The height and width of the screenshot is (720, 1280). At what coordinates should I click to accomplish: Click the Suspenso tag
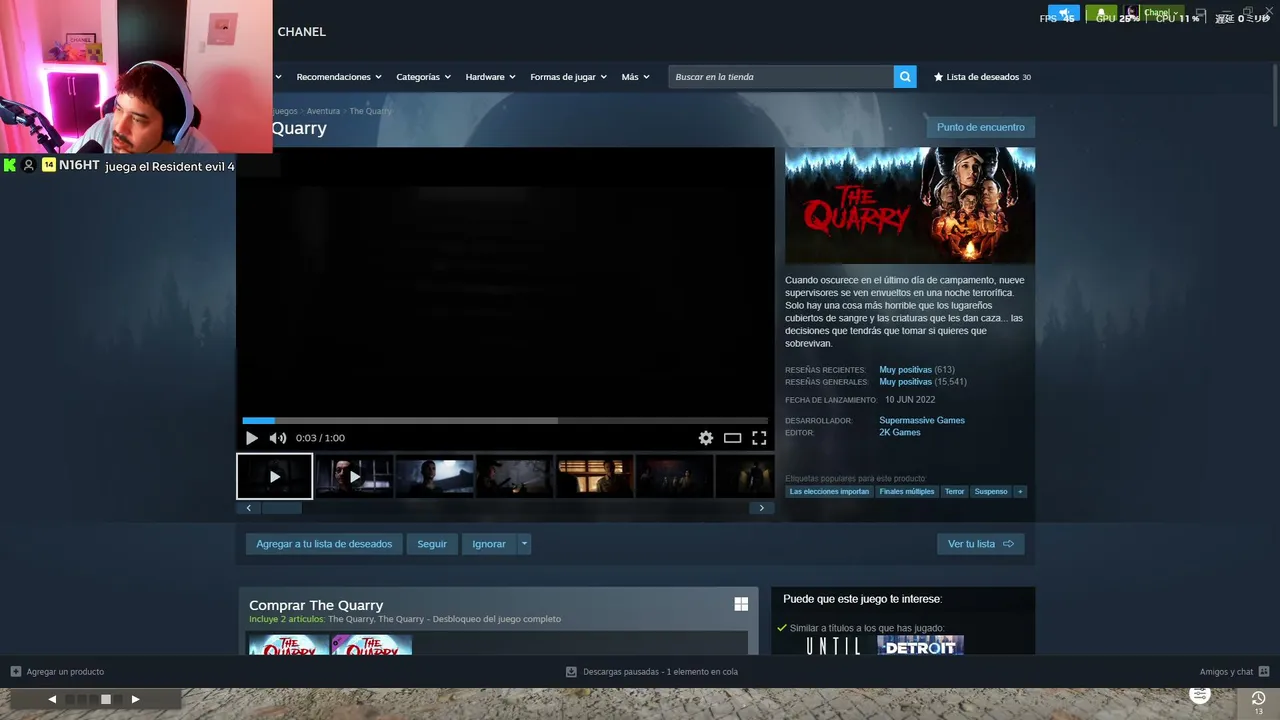(x=991, y=492)
